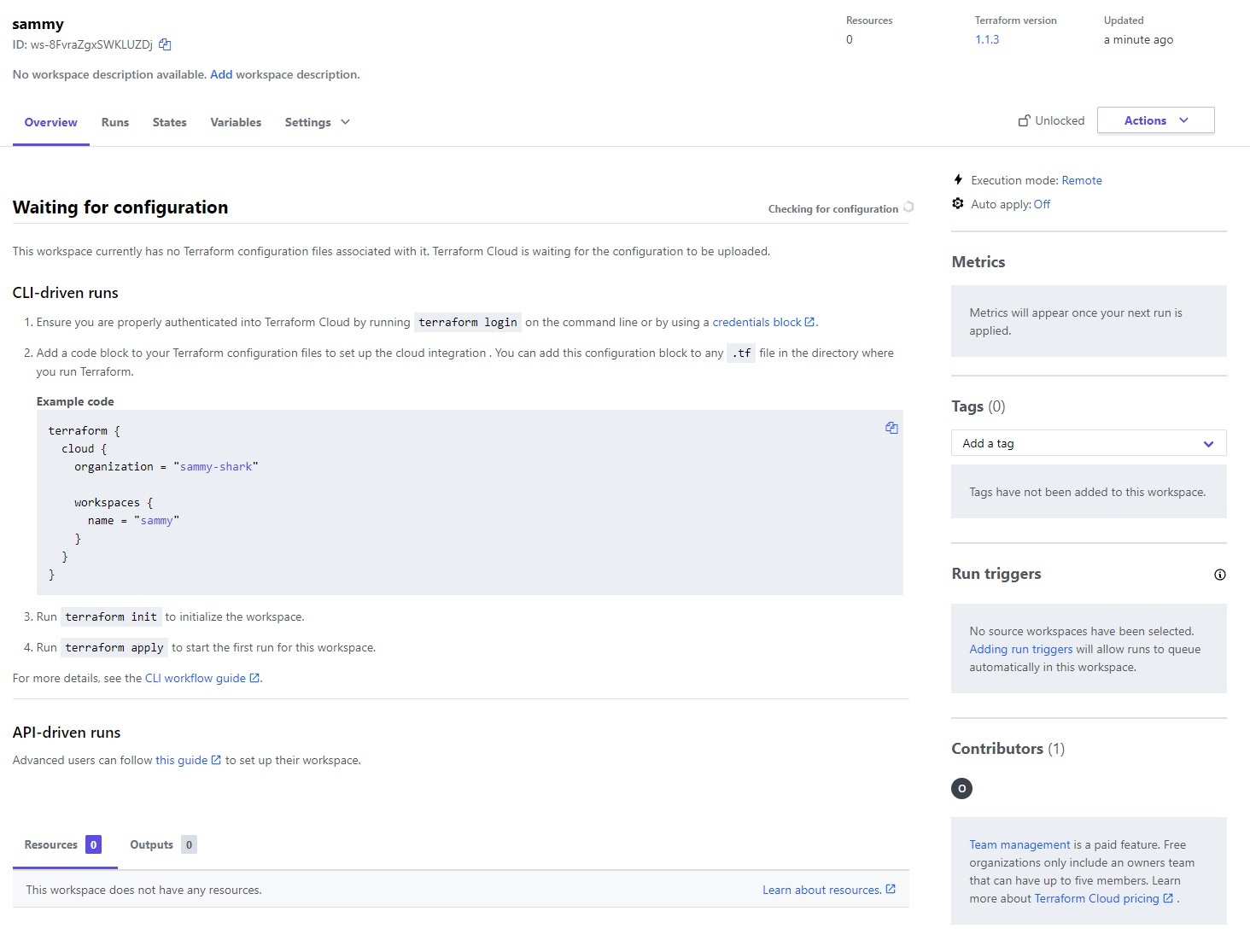
Task: Open the Add a tag dropdown
Action: [x=1089, y=443]
